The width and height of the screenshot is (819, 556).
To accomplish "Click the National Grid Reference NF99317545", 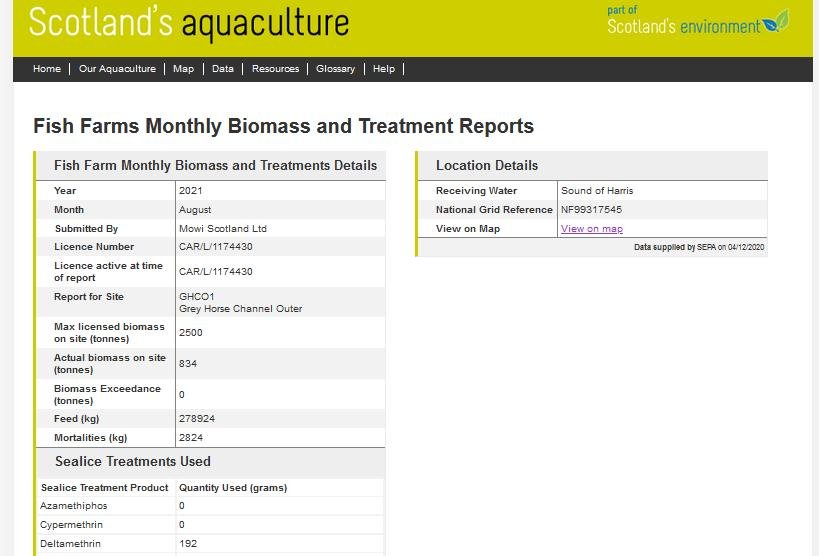I will click(591, 210).
